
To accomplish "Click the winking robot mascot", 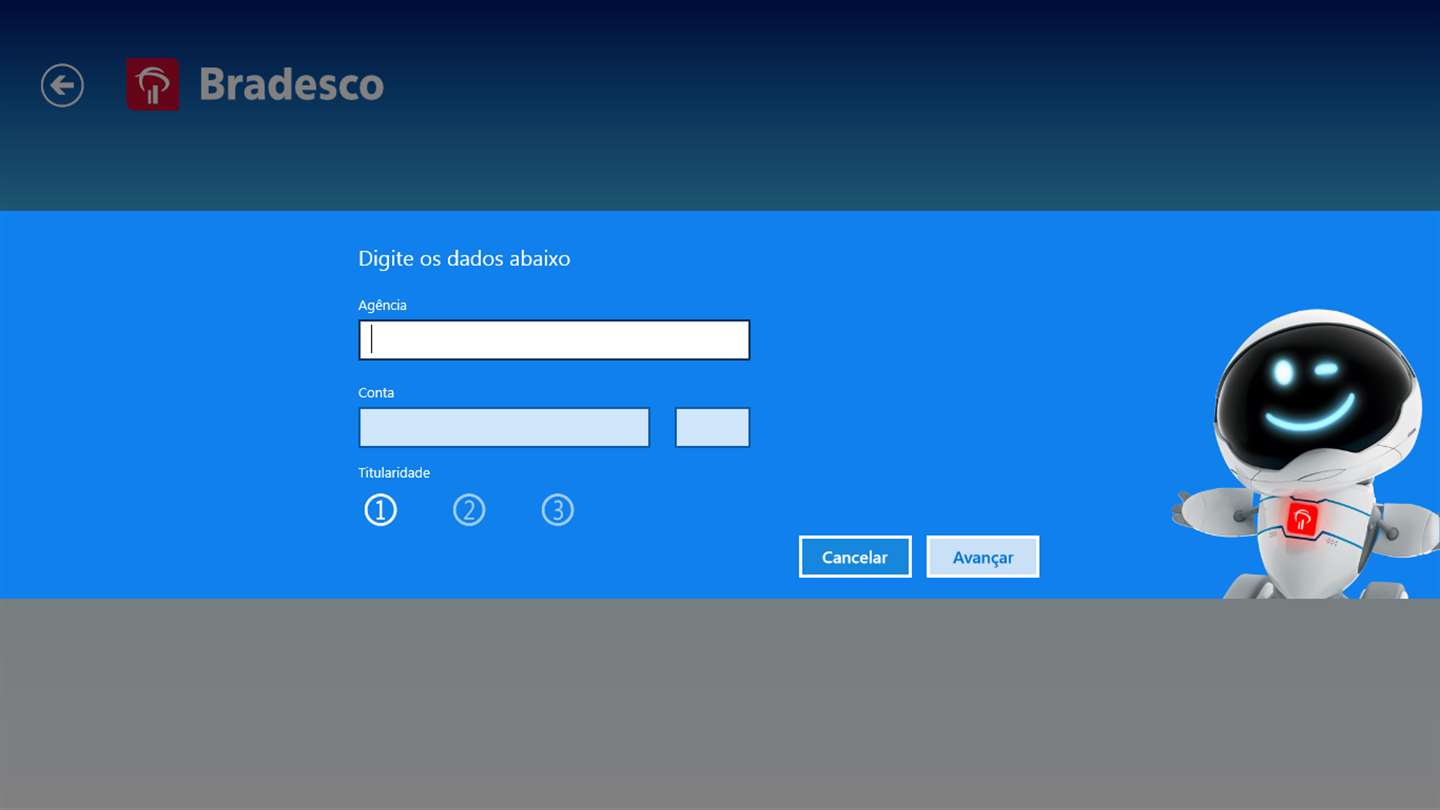I will [1304, 455].
